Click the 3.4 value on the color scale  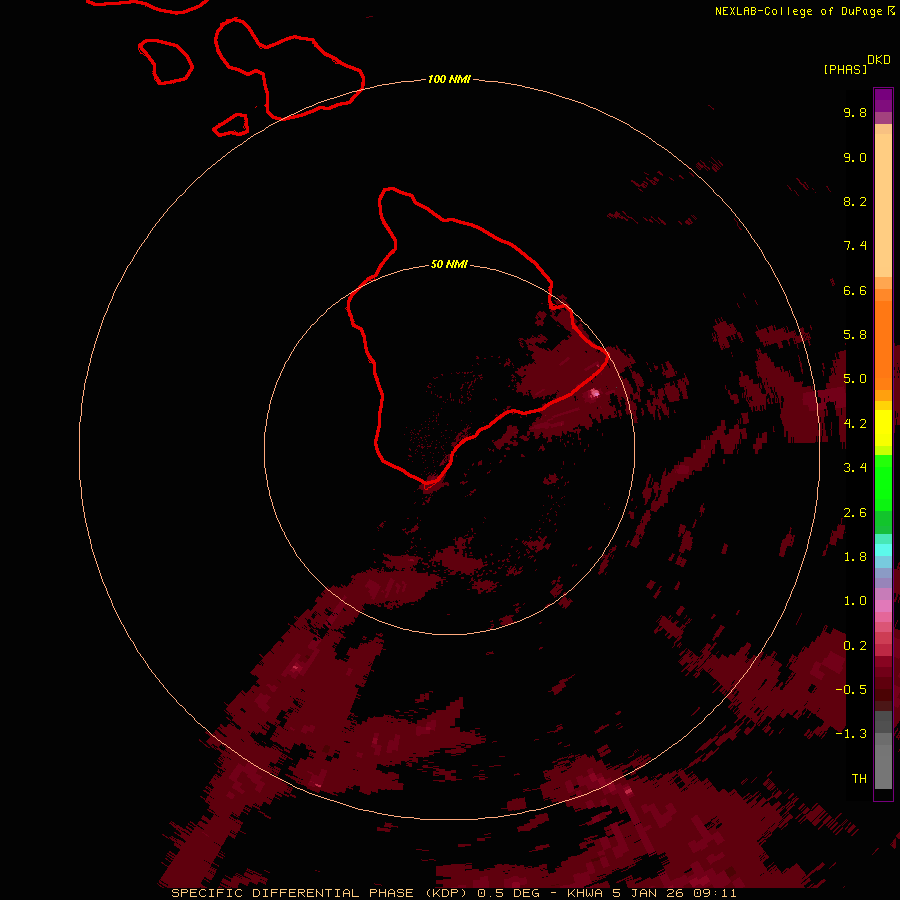click(x=855, y=468)
